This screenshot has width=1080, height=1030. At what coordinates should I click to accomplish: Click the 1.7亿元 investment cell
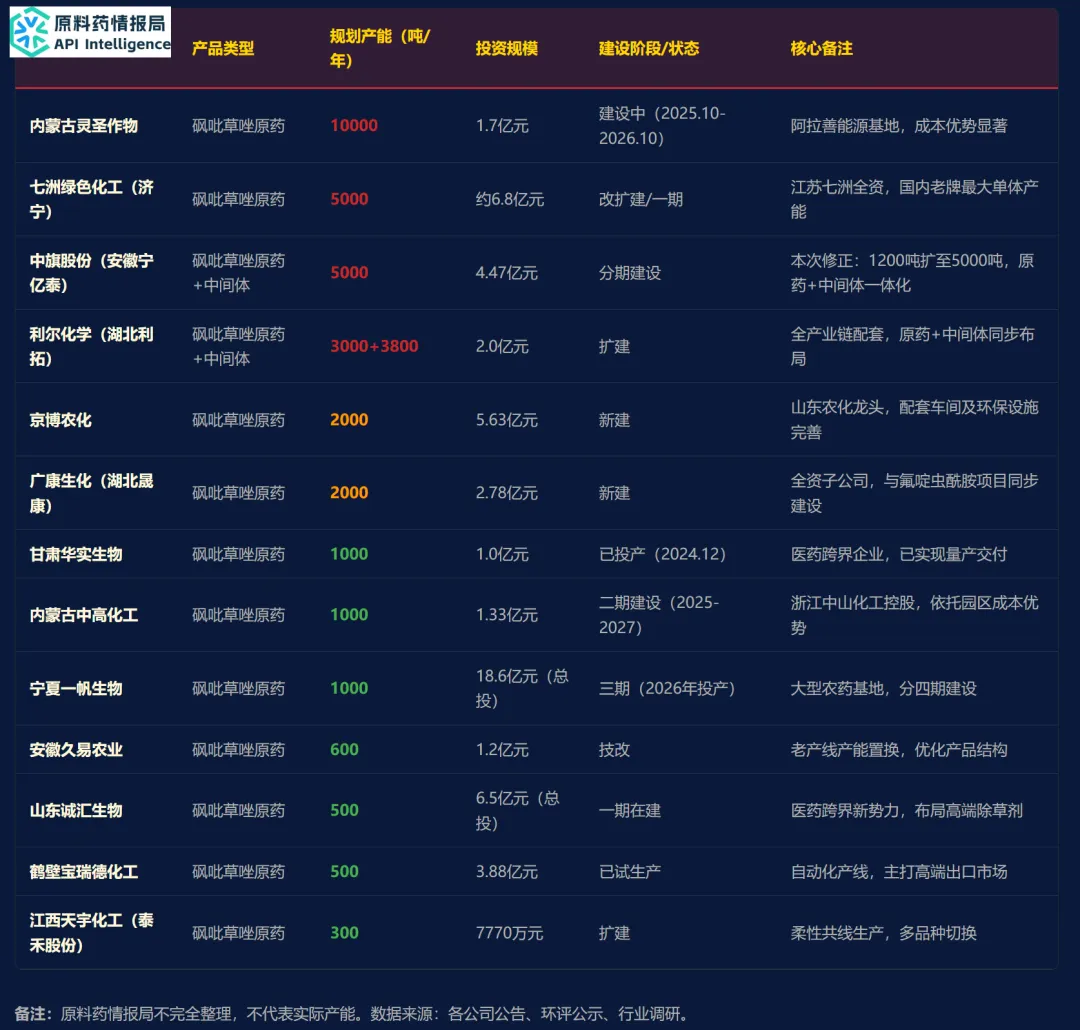[502, 125]
